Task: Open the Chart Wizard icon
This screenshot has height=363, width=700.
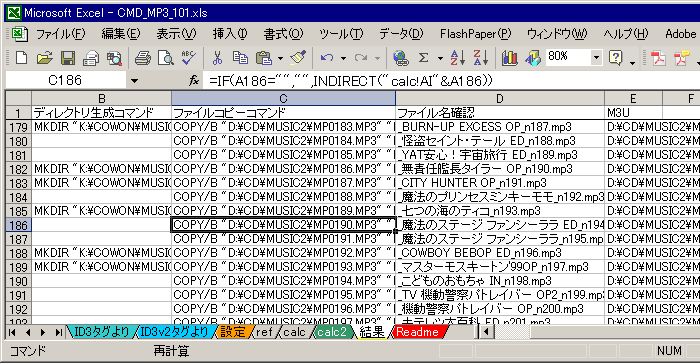Action: tap(509, 58)
